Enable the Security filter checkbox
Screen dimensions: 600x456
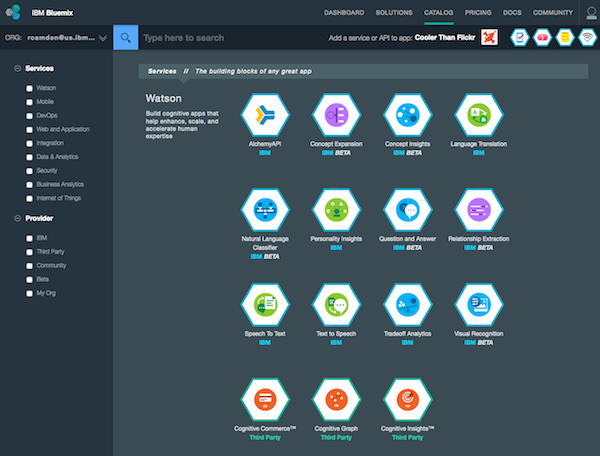(29, 171)
